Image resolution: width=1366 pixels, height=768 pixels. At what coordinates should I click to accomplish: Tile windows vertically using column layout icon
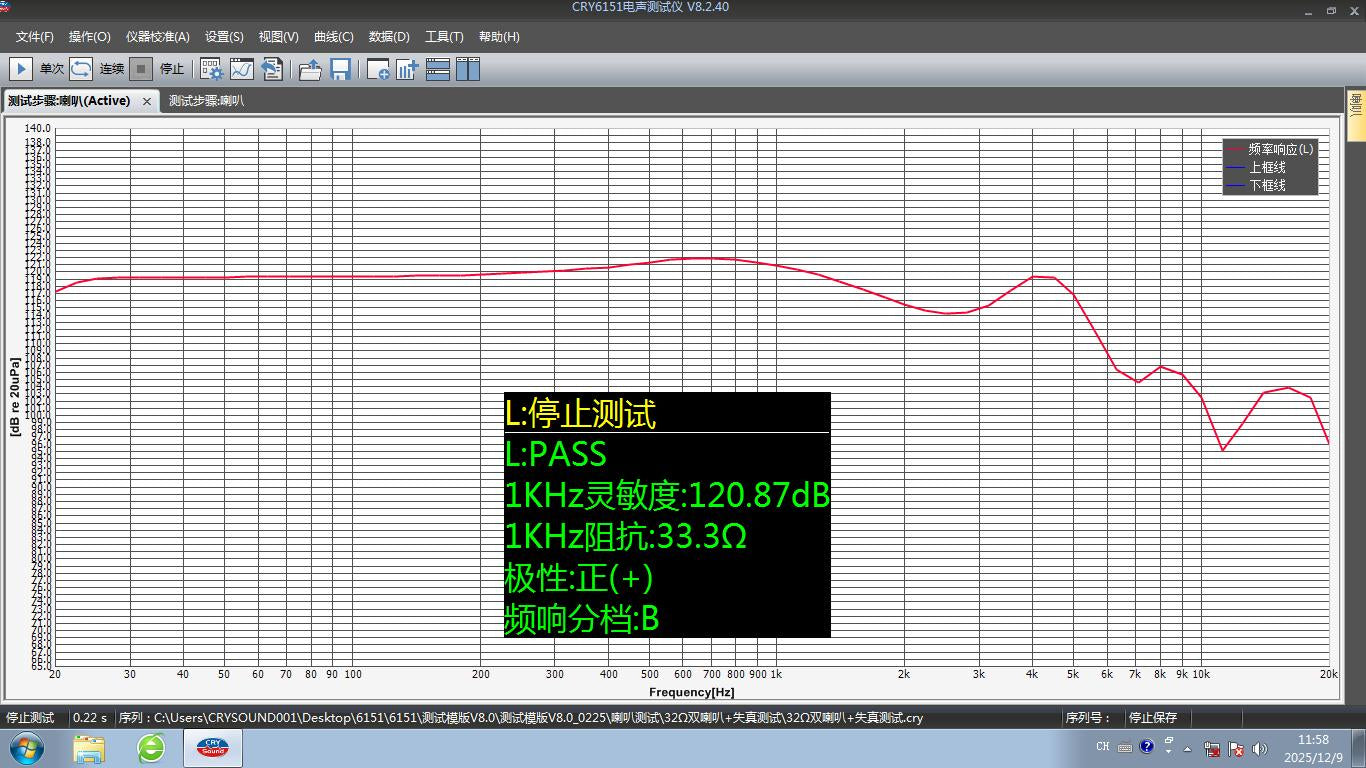pos(468,69)
